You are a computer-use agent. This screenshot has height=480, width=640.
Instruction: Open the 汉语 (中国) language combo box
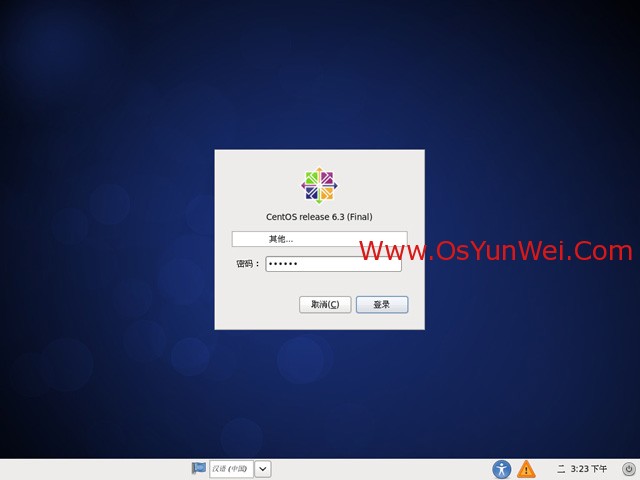(230, 468)
